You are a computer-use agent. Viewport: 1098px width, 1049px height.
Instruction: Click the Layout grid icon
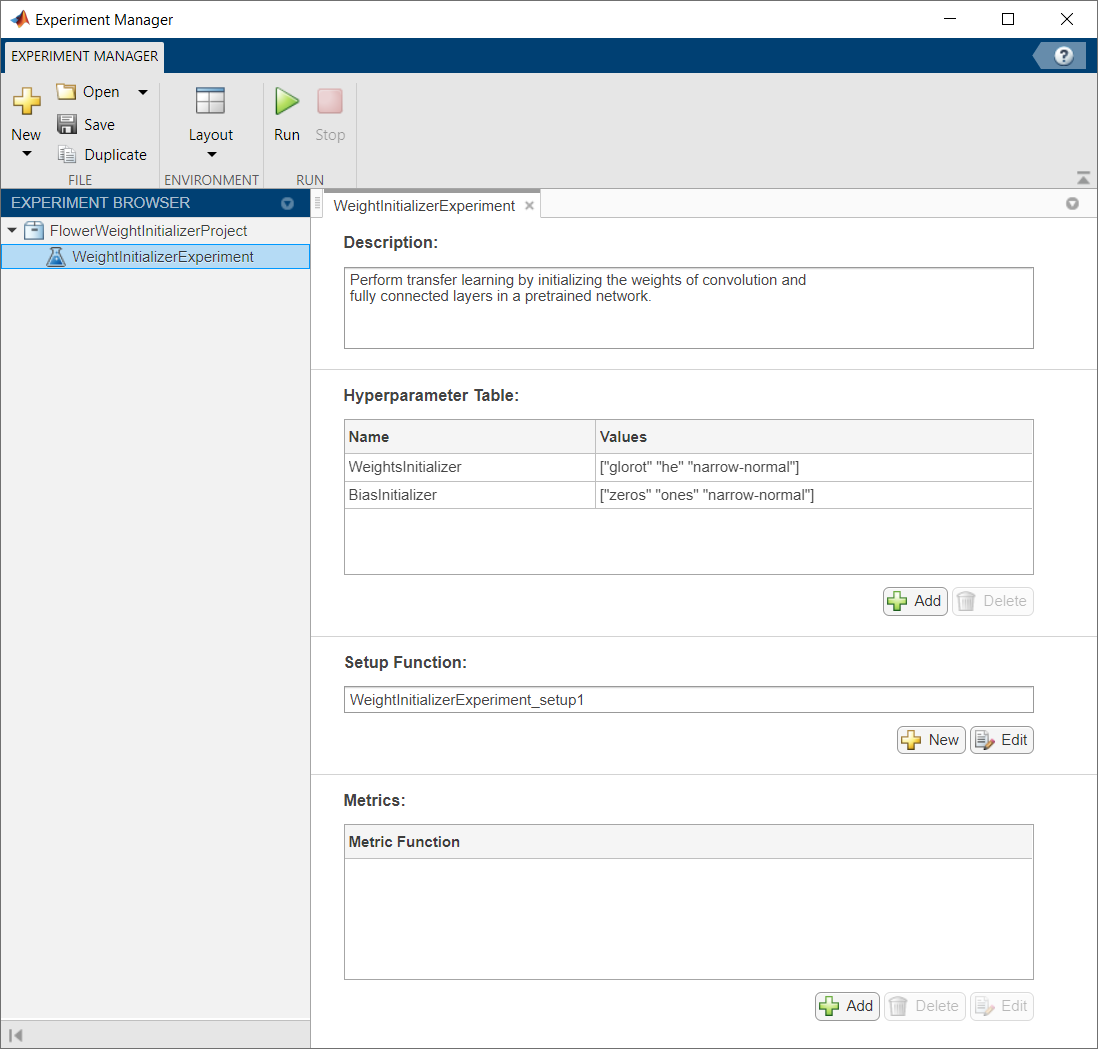[x=210, y=101]
